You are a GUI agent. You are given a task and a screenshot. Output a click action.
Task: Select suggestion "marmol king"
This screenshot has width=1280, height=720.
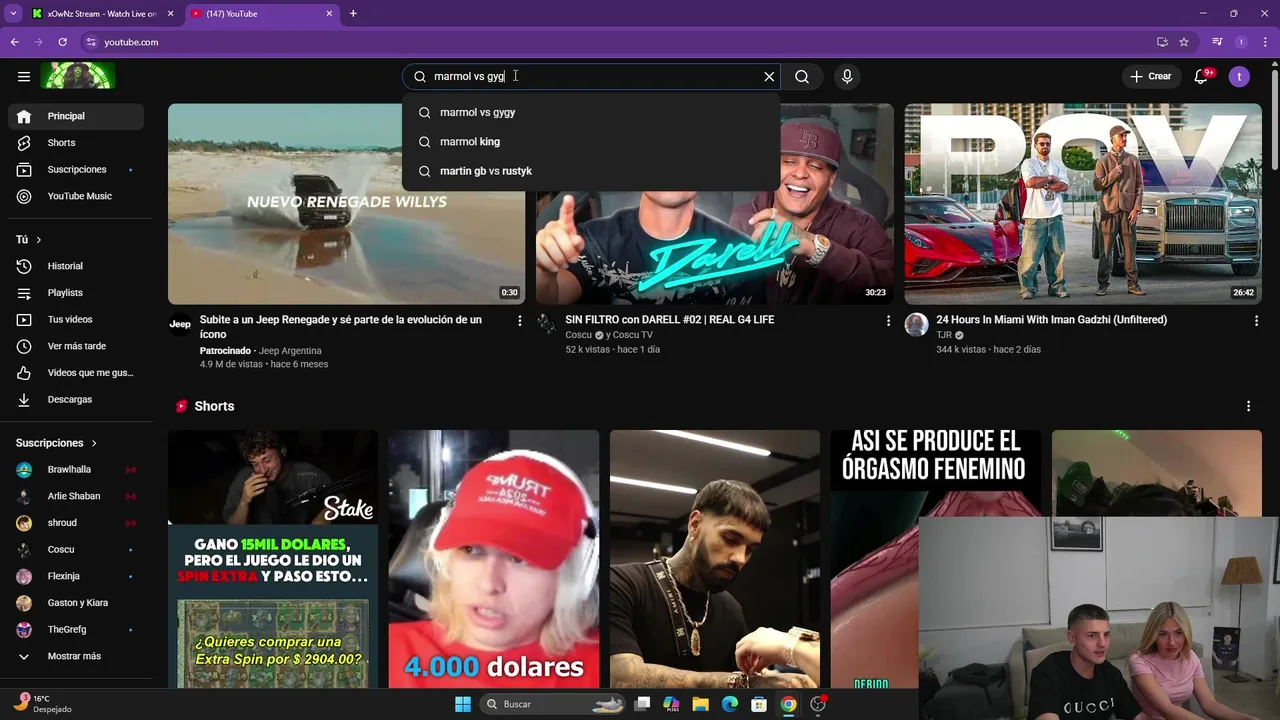click(x=591, y=141)
